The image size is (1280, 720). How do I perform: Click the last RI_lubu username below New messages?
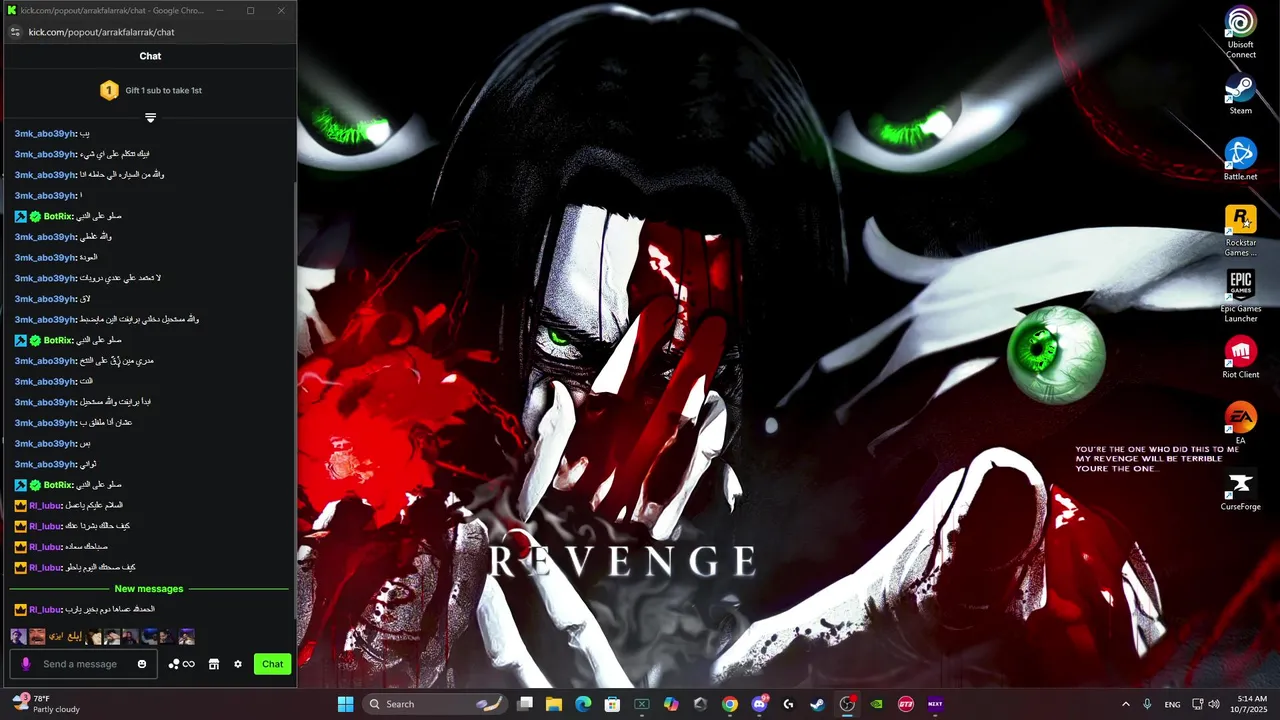[x=45, y=609]
